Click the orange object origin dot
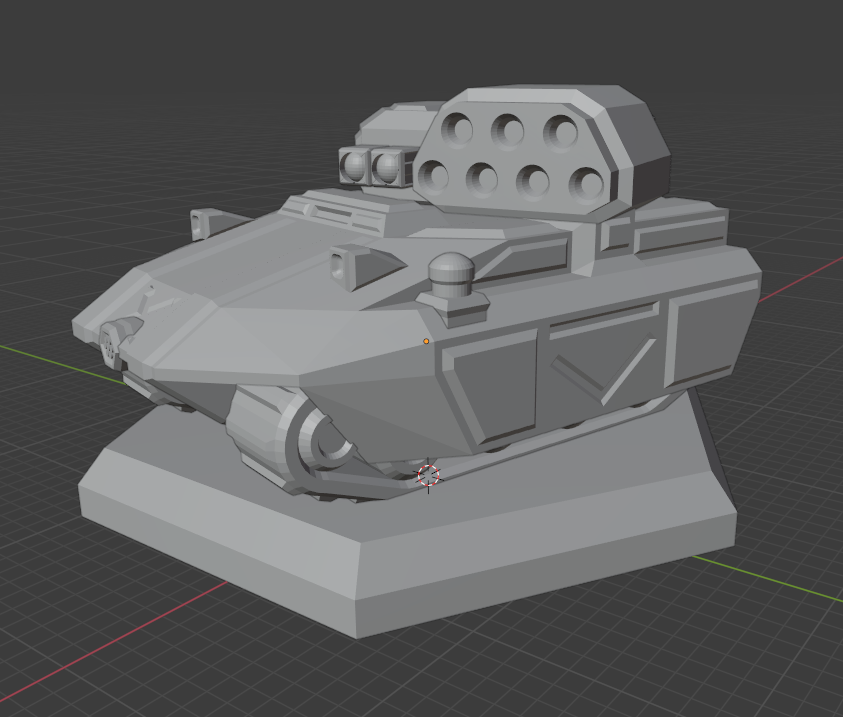Screen dimensions: 843x717 pos(426,341)
